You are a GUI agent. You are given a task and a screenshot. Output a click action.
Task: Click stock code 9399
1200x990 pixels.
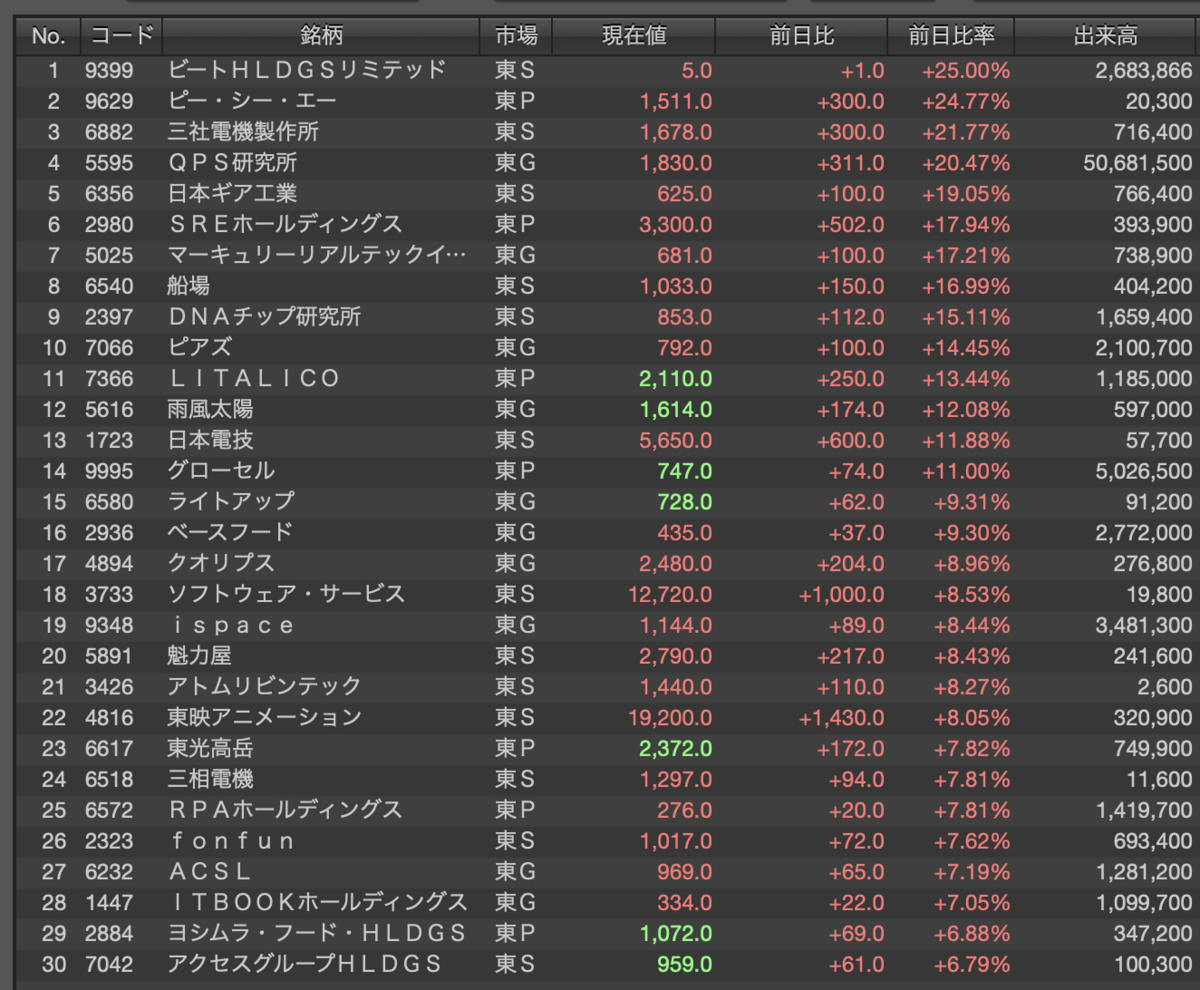(109, 70)
